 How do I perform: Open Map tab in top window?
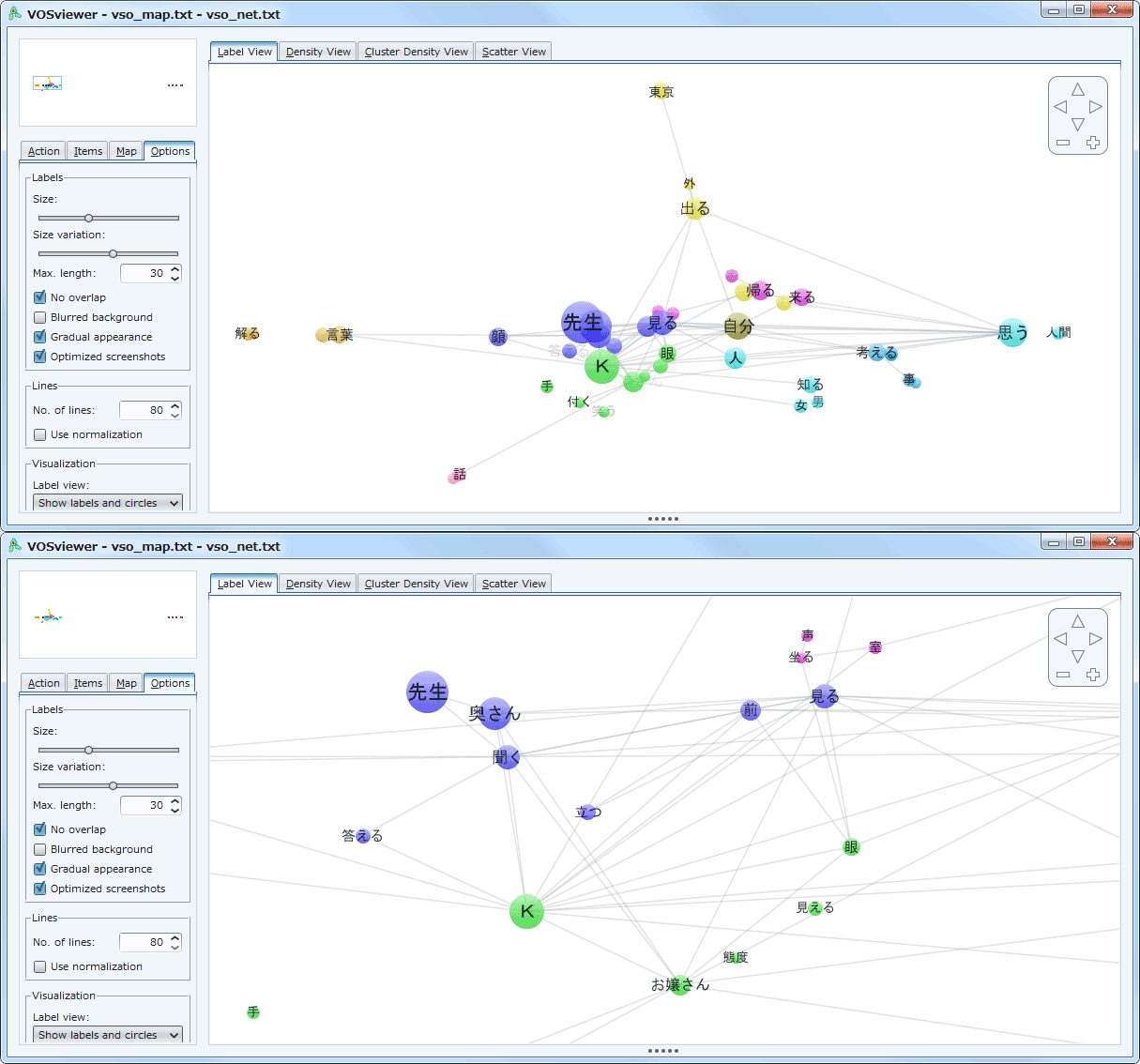(x=127, y=151)
